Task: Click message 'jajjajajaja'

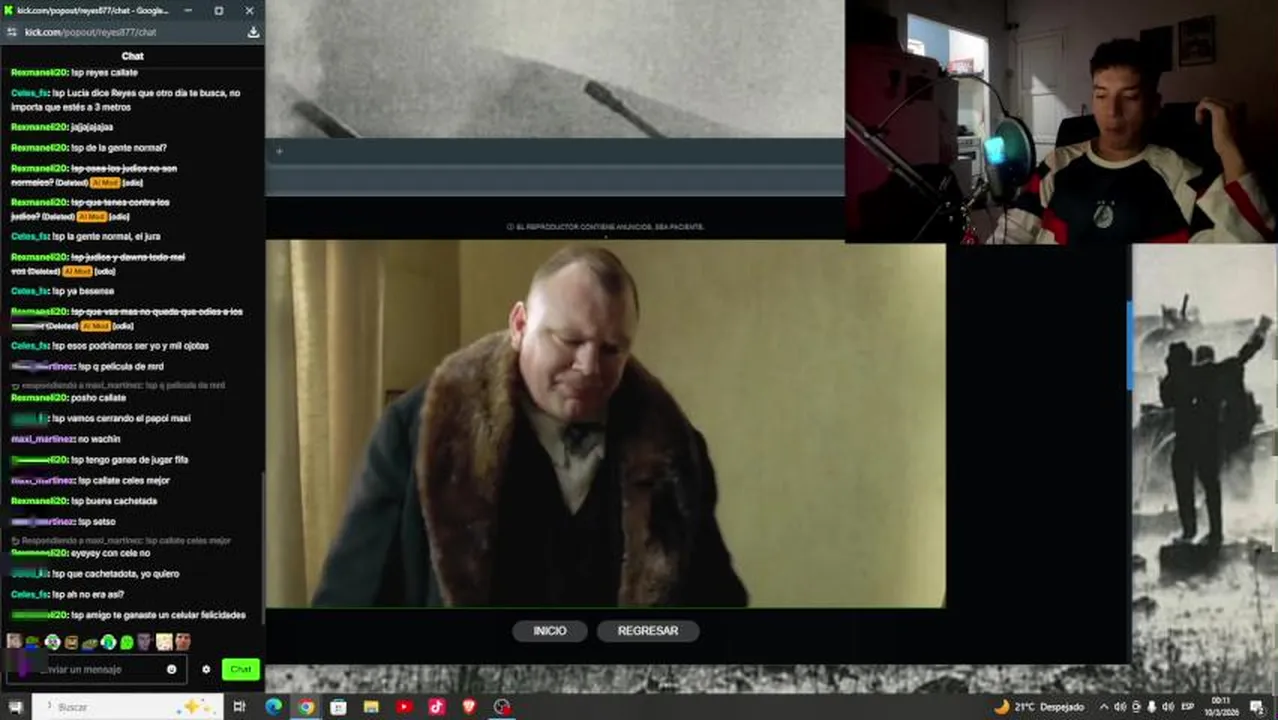Action: 92,127
